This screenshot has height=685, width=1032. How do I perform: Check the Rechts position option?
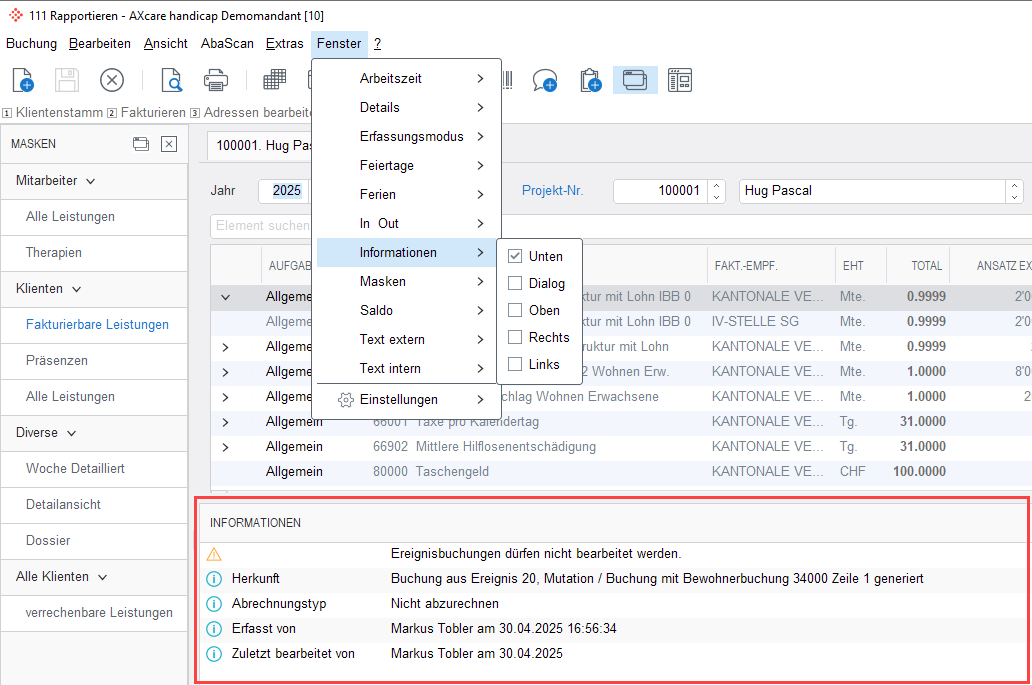point(515,337)
